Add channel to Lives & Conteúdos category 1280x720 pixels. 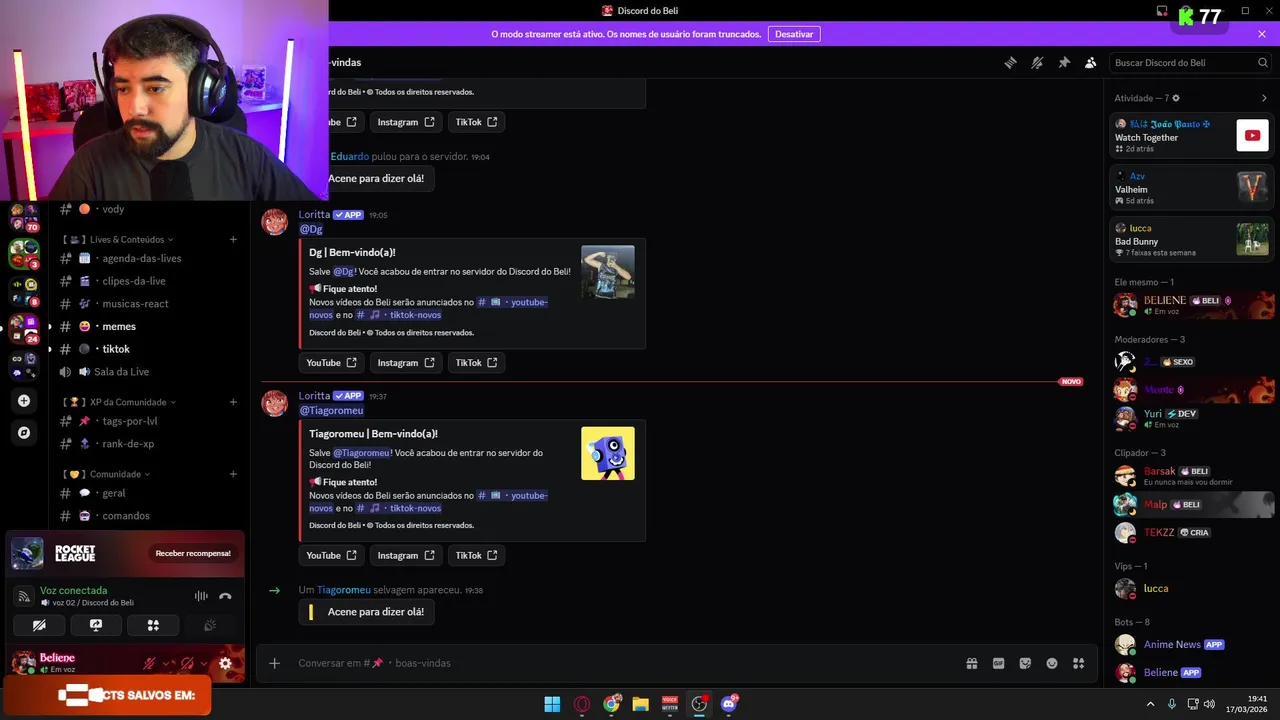[233, 240]
